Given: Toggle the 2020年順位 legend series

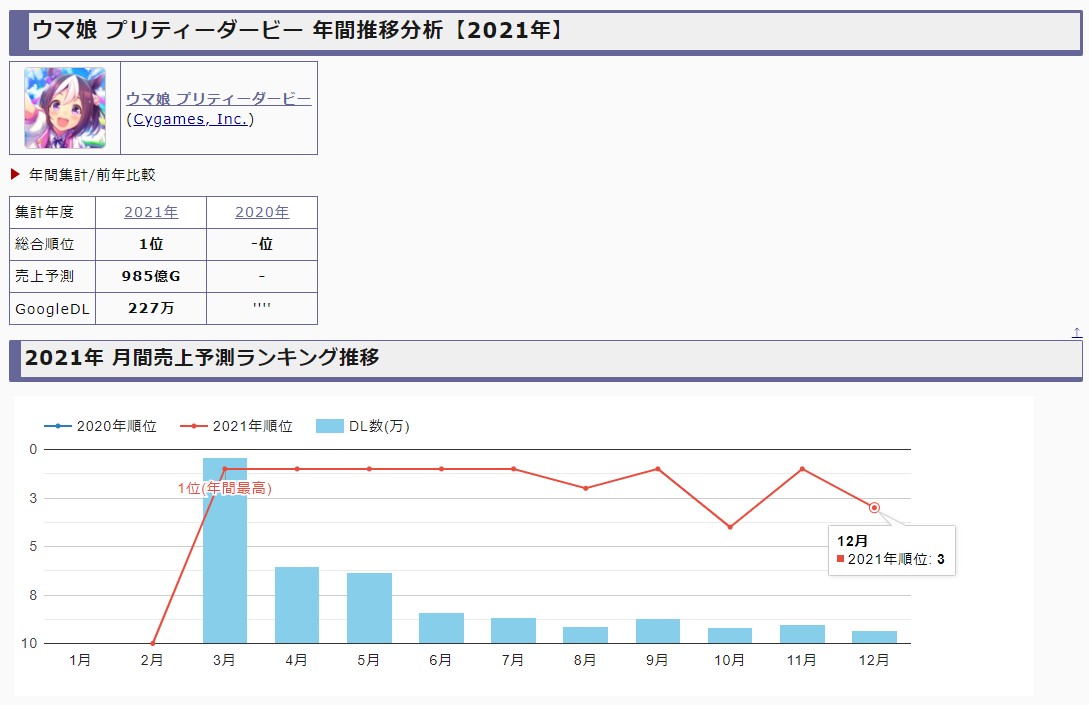Looking at the screenshot, I should (x=101, y=426).
